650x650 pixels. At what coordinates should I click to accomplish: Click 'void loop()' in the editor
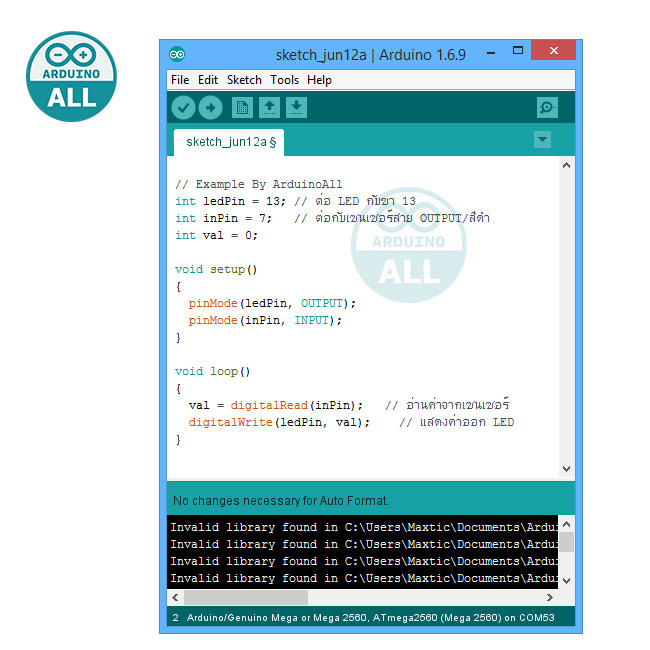[212, 371]
